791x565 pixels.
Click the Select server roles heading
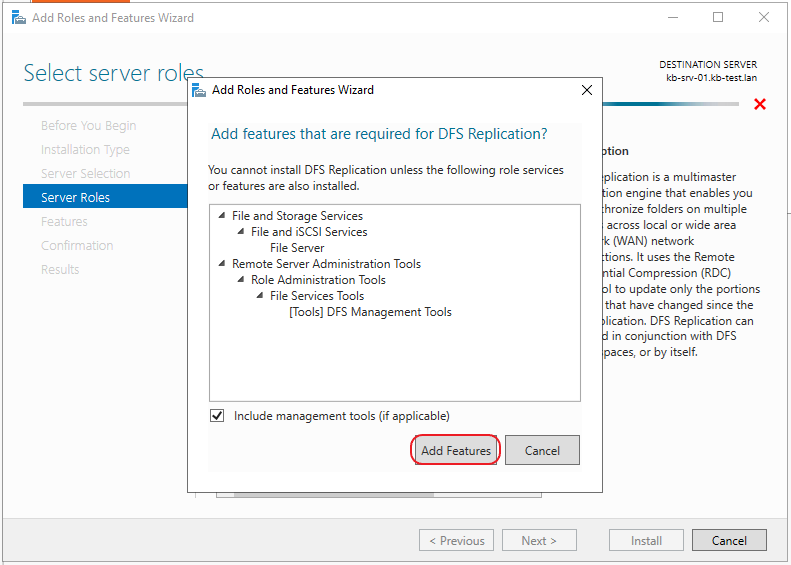[114, 73]
